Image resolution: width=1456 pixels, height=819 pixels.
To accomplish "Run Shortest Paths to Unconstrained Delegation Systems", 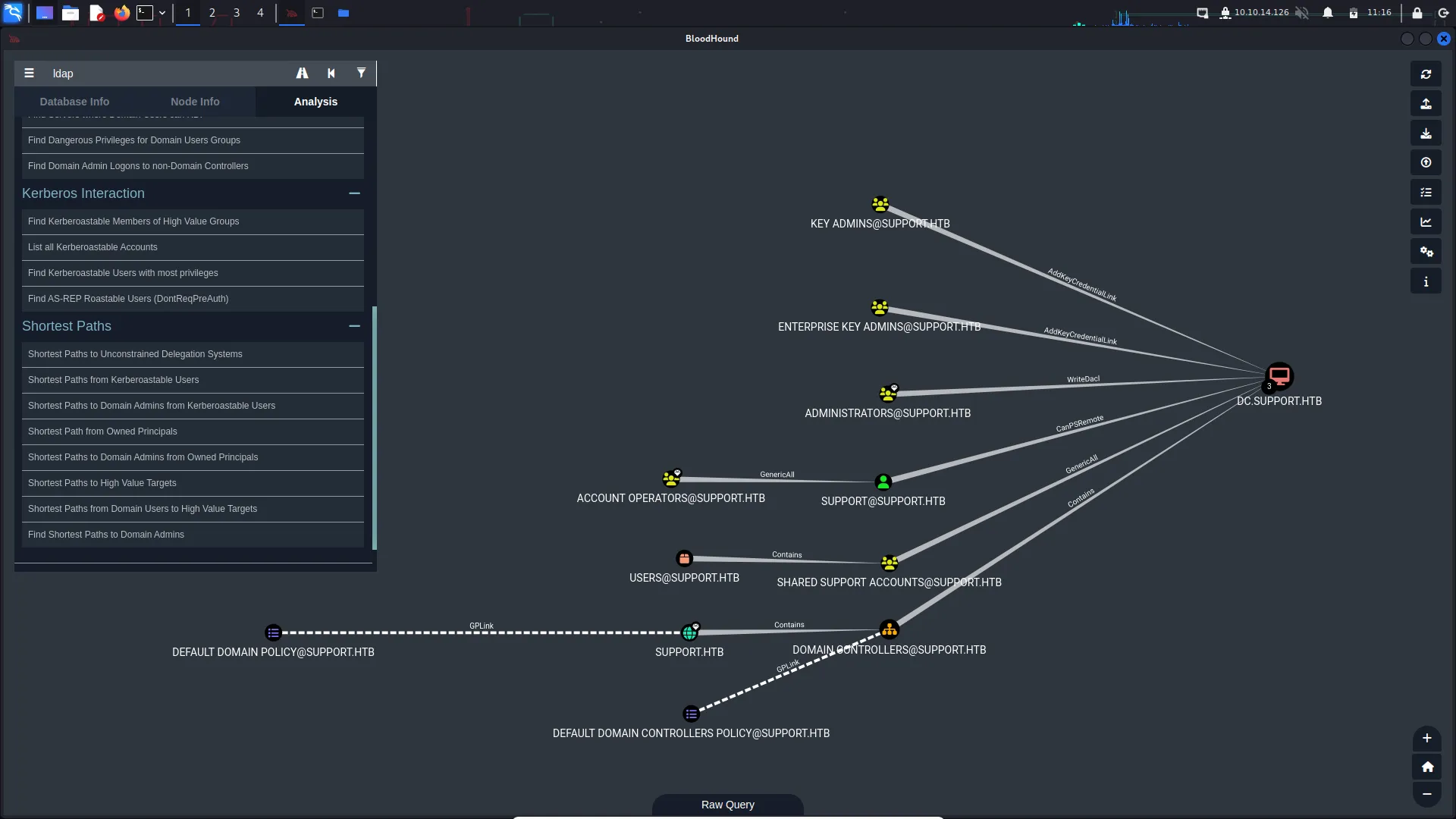I will tap(193, 354).
